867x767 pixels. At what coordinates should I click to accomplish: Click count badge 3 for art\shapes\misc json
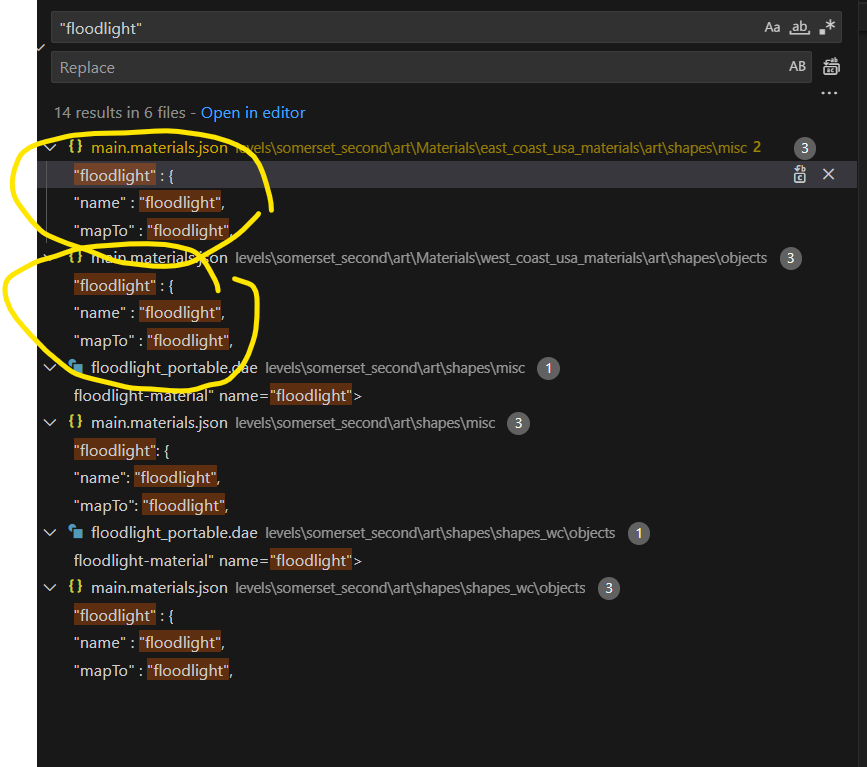[518, 424]
